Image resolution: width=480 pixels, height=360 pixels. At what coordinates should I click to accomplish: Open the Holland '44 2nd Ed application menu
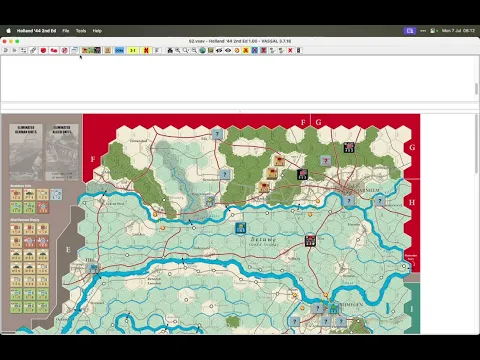36,31
